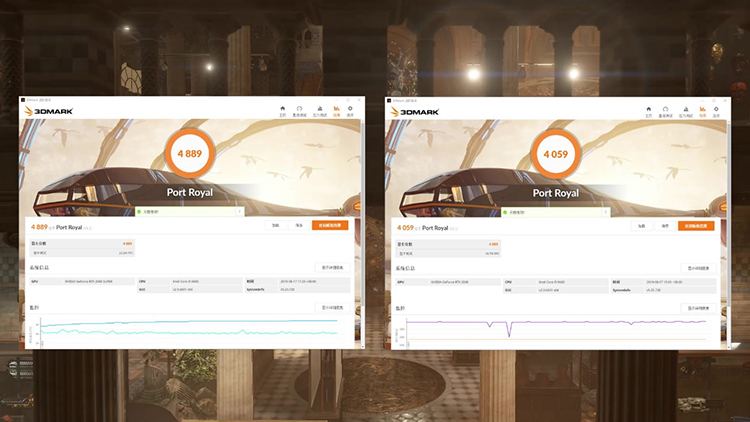Close the right 3DMark window
The width and height of the screenshot is (750, 422).
coord(725,100)
